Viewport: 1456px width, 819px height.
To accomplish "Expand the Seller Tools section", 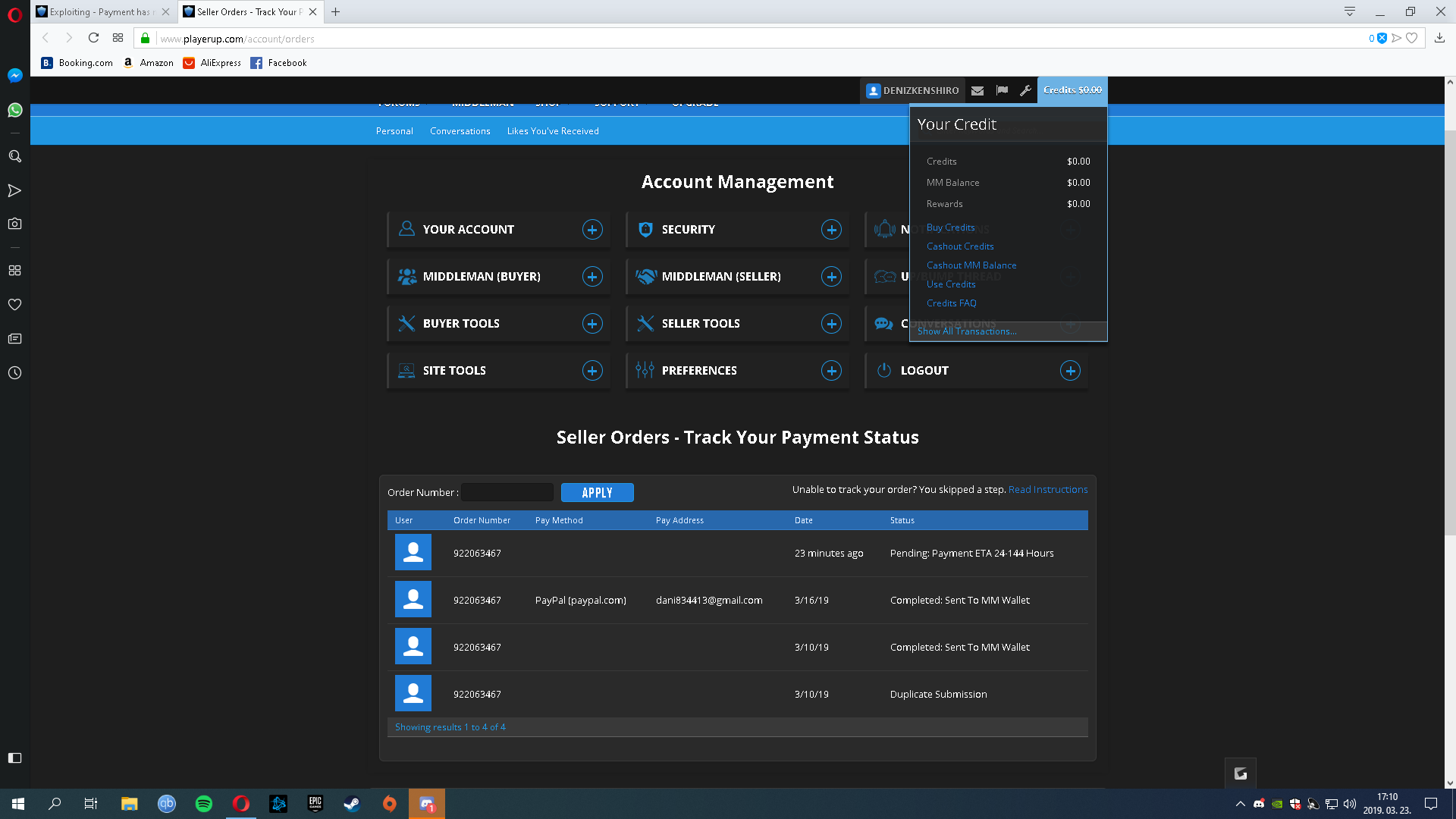I will (831, 324).
